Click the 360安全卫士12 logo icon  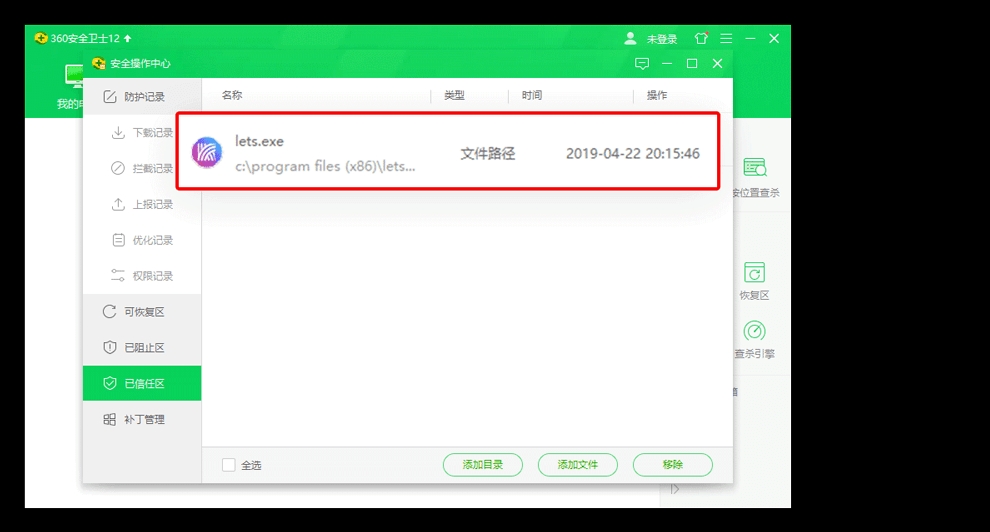(41, 38)
